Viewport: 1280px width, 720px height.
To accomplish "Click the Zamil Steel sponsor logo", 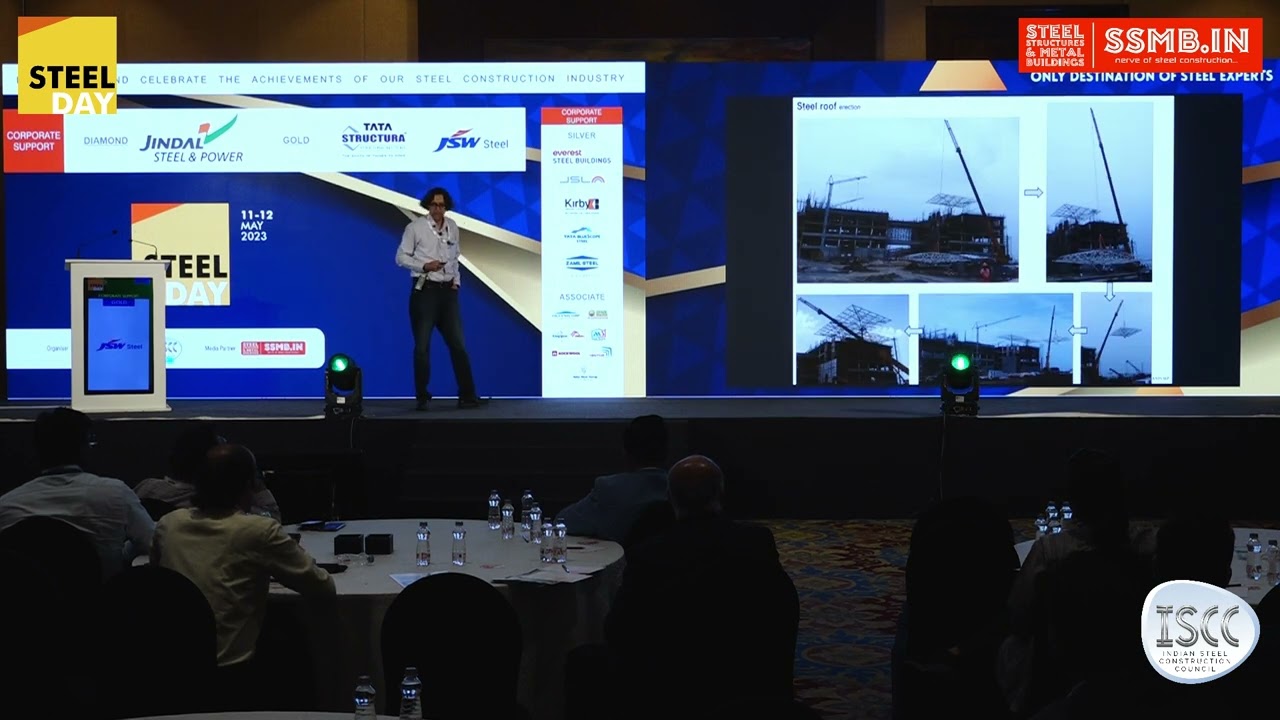I will pyautogui.click(x=582, y=263).
